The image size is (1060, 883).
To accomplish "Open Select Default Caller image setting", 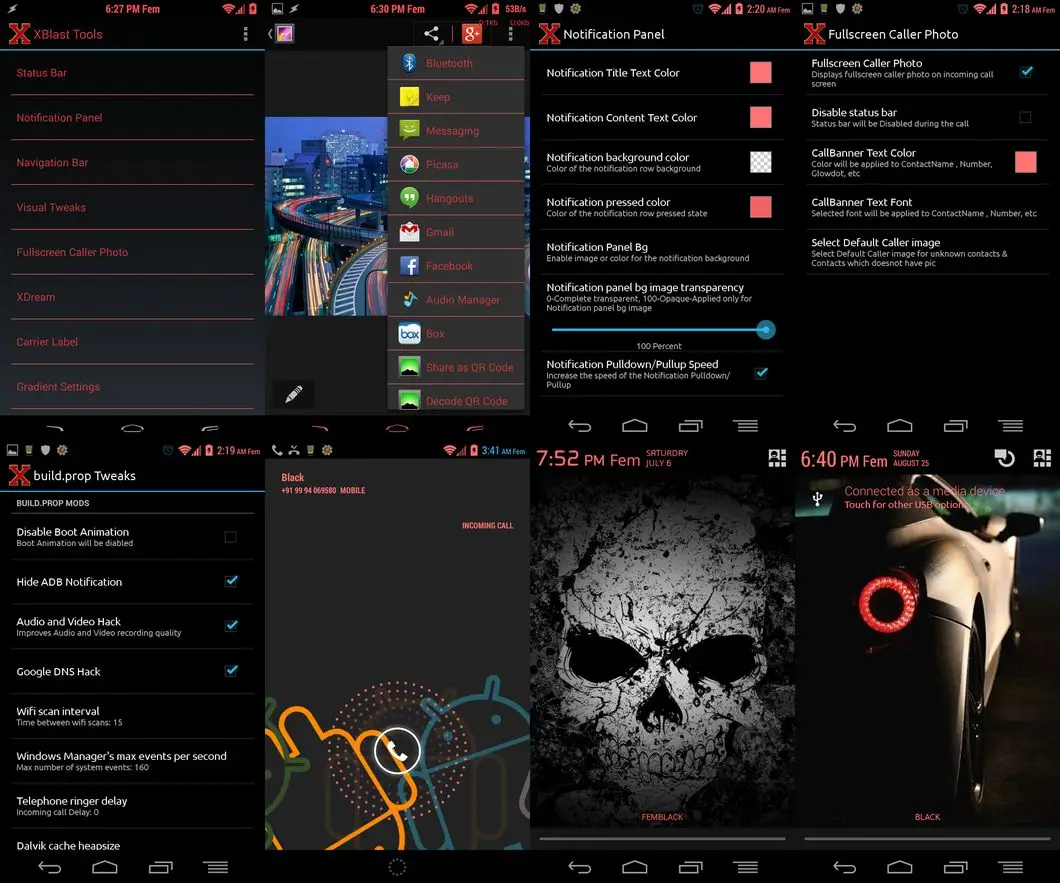I will (927, 252).
